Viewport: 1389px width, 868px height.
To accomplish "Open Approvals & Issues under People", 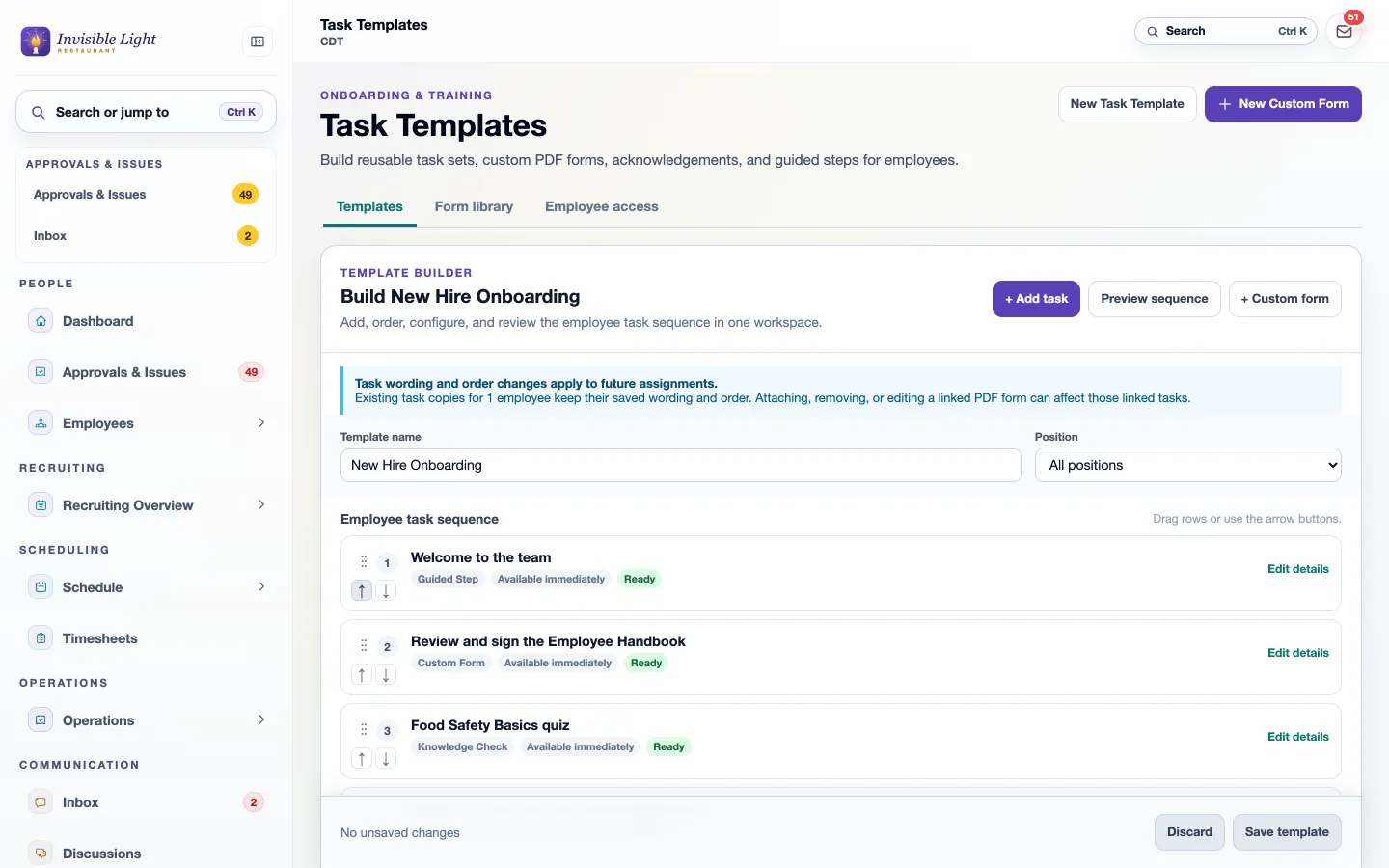I will point(147,372).
